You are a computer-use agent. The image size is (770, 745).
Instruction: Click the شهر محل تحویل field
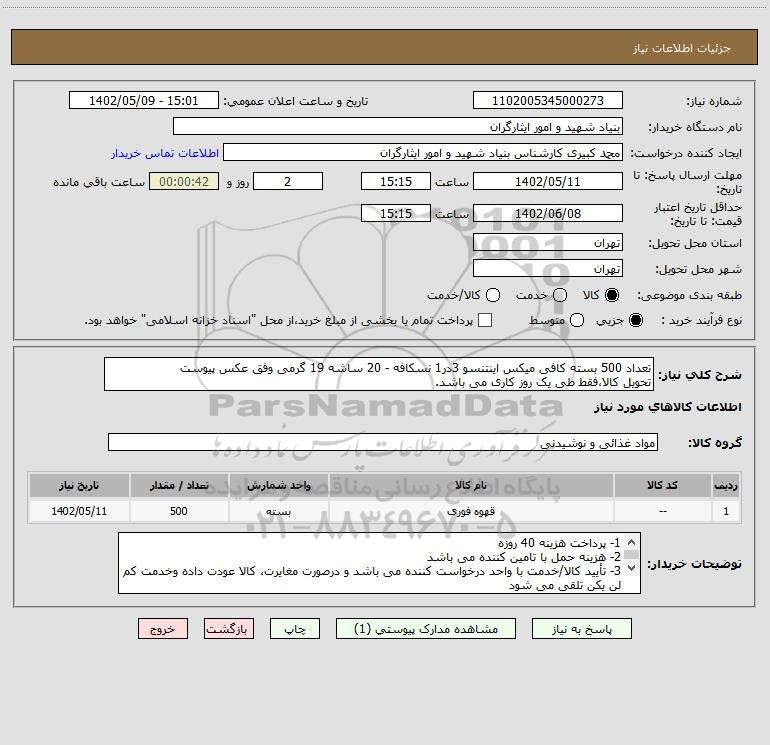547,269
